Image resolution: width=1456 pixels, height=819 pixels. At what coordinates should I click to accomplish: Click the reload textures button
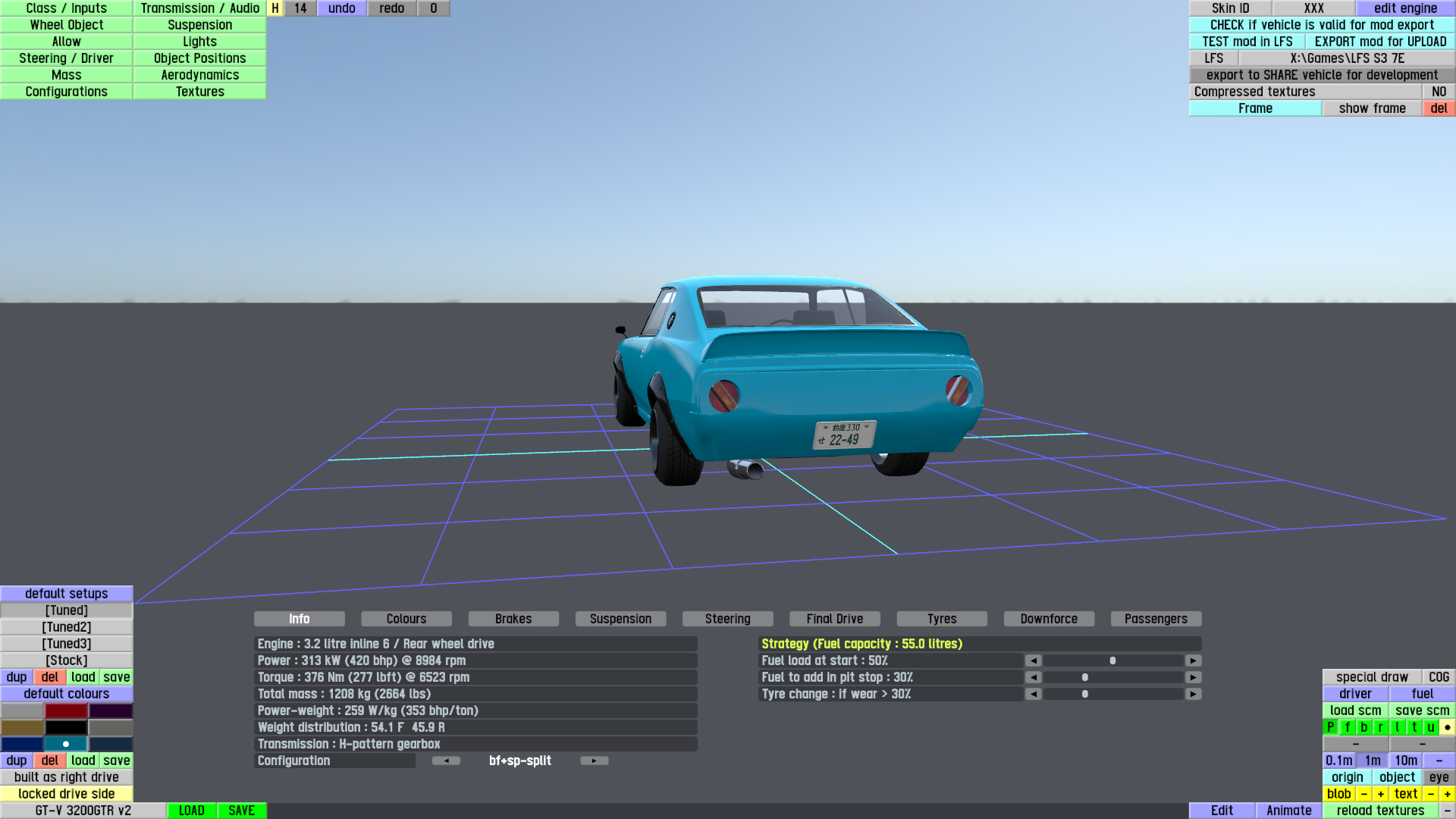pos(1380,811)
